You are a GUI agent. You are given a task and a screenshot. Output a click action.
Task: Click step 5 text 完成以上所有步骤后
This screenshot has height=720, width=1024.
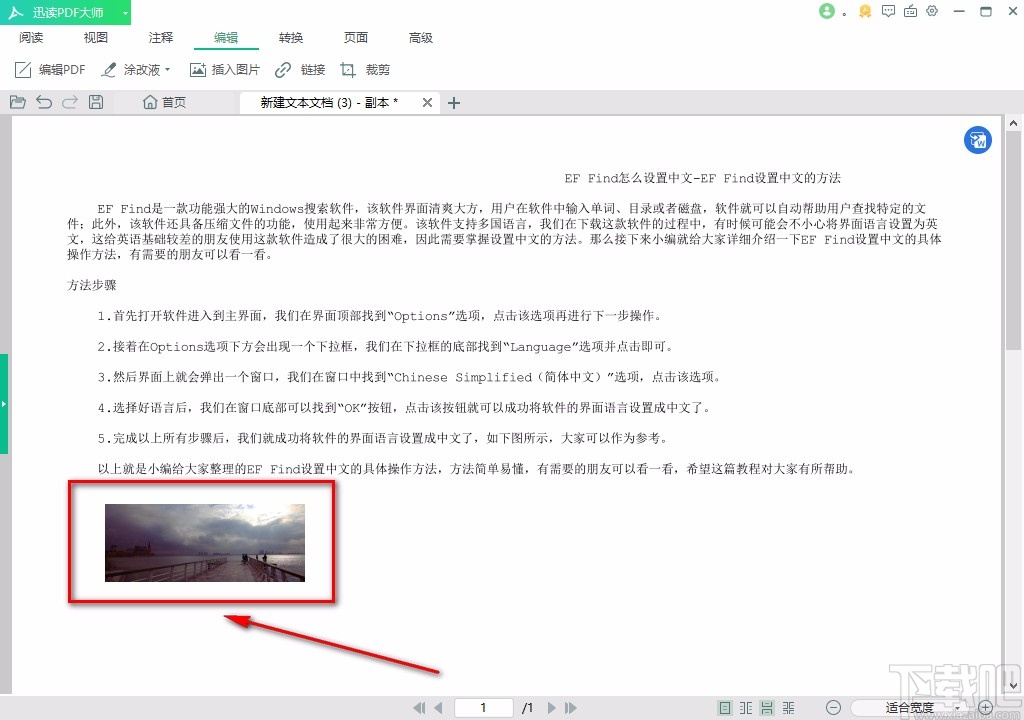tap(384, 438)
